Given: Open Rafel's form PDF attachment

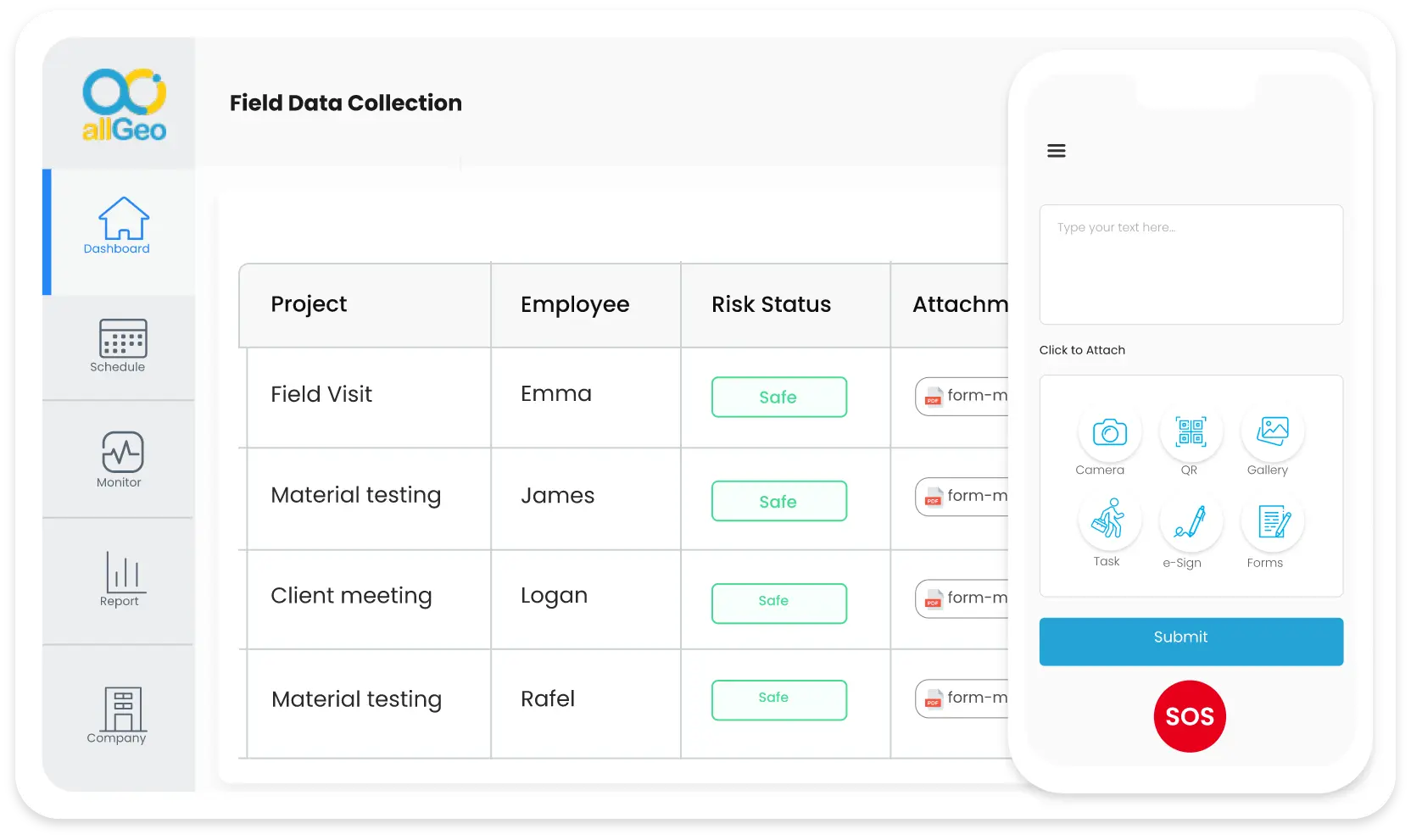Looking at the screenshot, I should click(962, 698).
